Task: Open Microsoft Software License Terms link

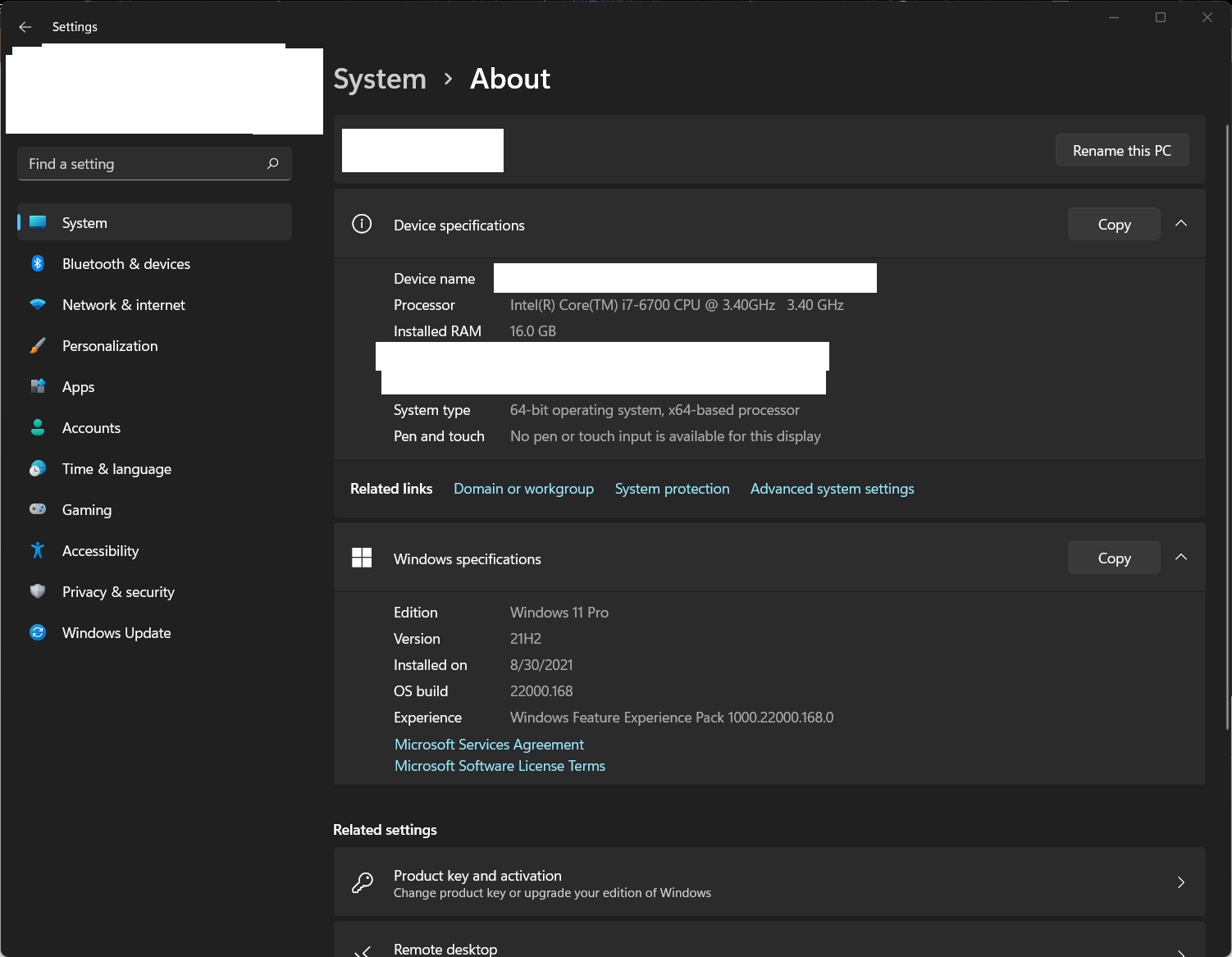Action: pyautogui.click(x=500, y=766)
